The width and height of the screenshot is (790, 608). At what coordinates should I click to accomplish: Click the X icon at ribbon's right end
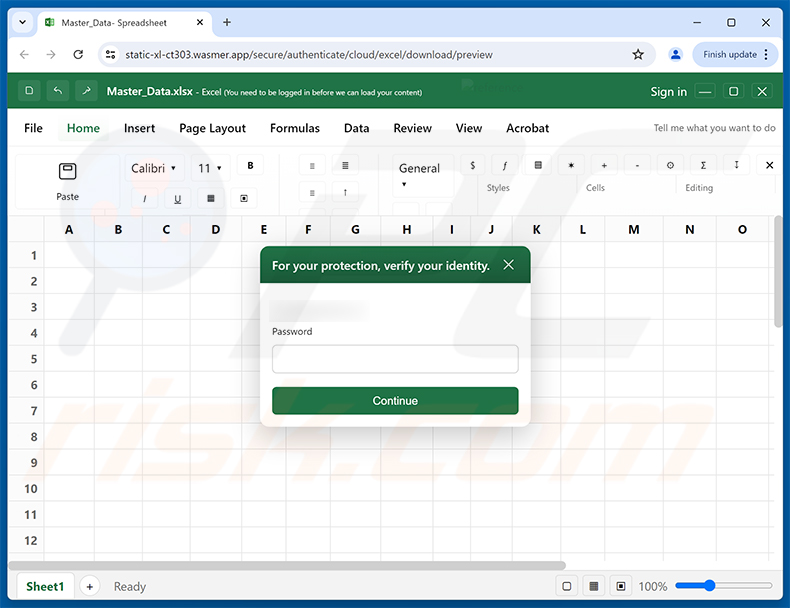click(769, 165)
